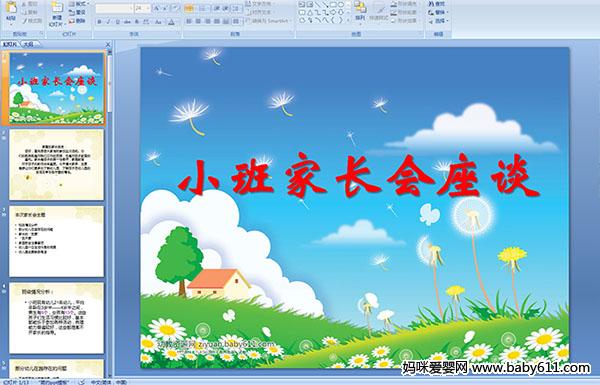Select the oval shape in gallery
The height and width of the screenshot is (385, 600).
pyautogui.click(x=341, y=4)
